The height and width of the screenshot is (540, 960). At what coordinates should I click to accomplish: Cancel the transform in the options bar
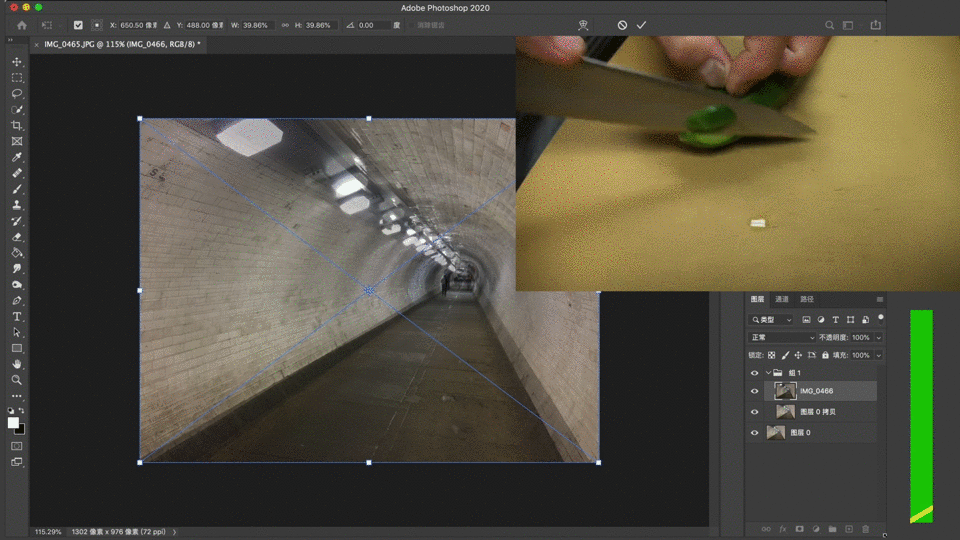pyautogui.click(x=622, y=25)
